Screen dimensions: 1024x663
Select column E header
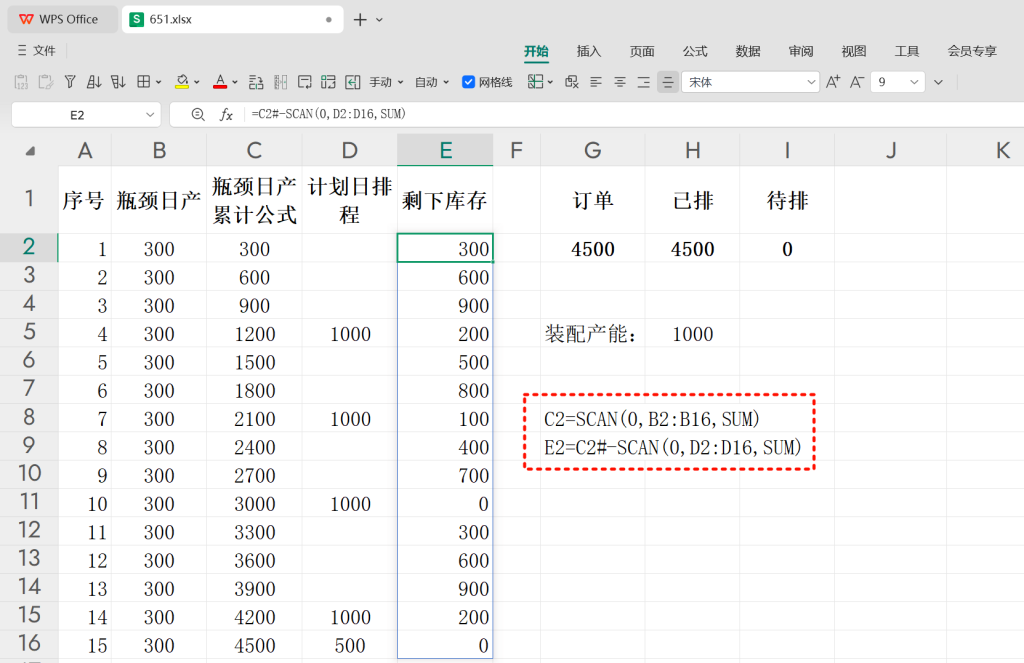[x=445, y=150]
